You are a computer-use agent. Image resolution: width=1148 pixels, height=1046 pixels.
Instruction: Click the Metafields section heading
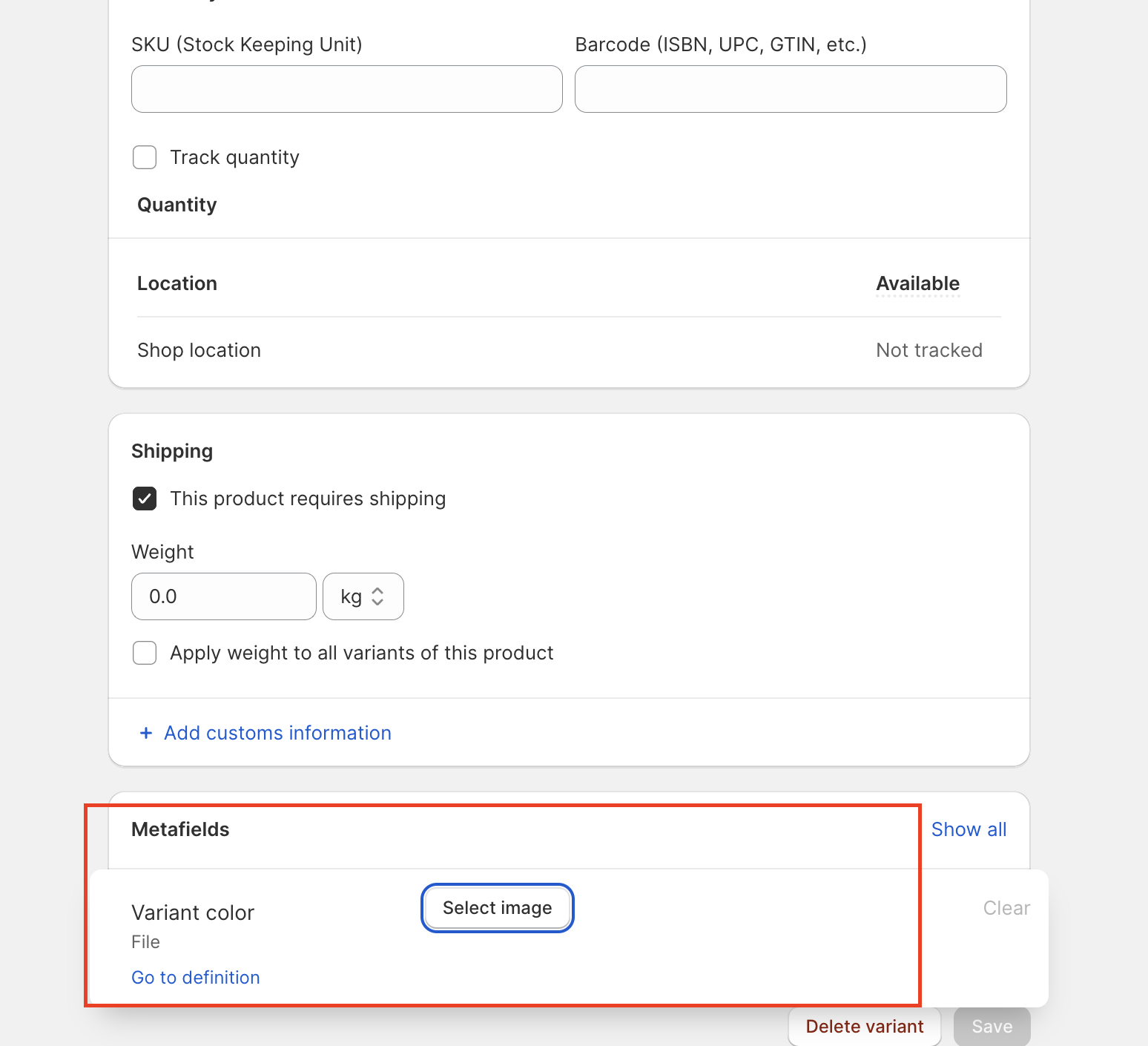coord(180,829)
